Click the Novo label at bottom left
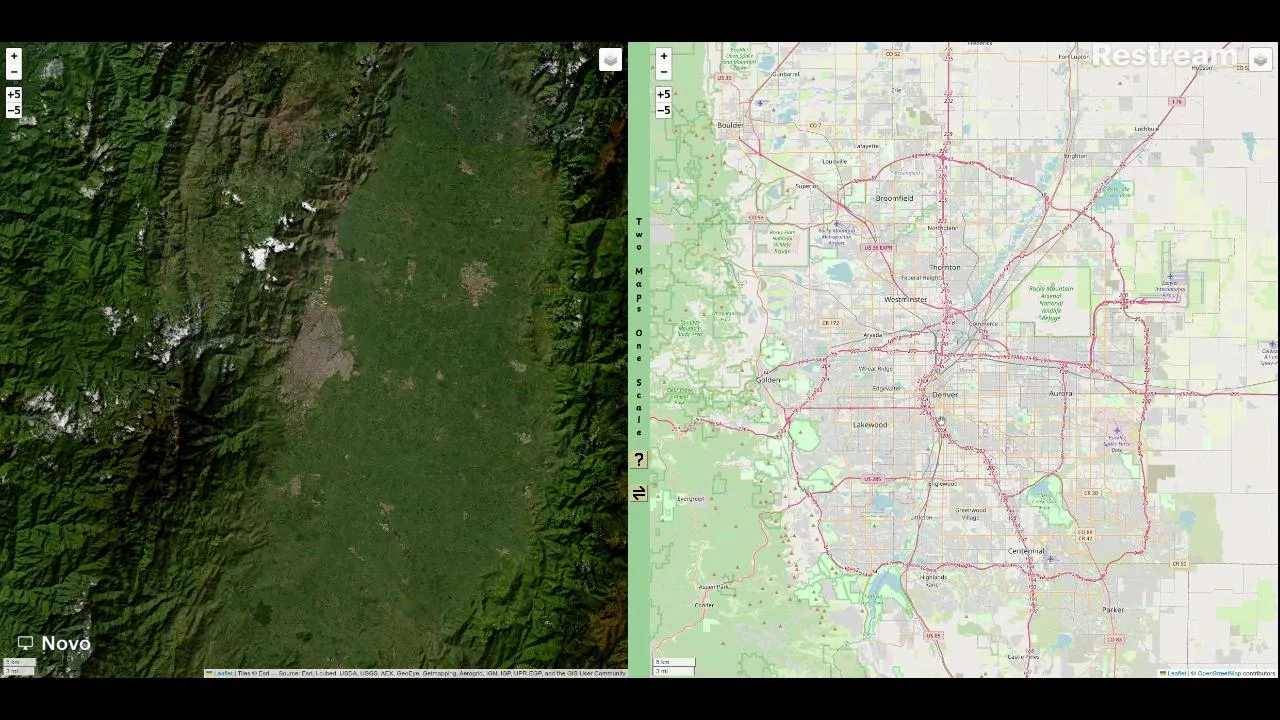The height and width of the screenshot is (720, 1280). click(66, 643)
